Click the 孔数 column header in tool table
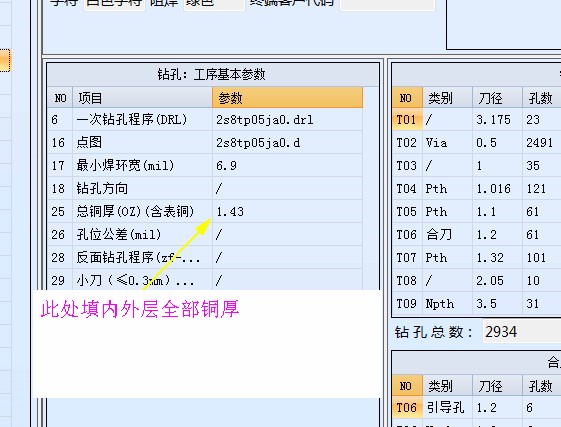Image resolution: width=561 pixels, height=427 pixels. 542,98
